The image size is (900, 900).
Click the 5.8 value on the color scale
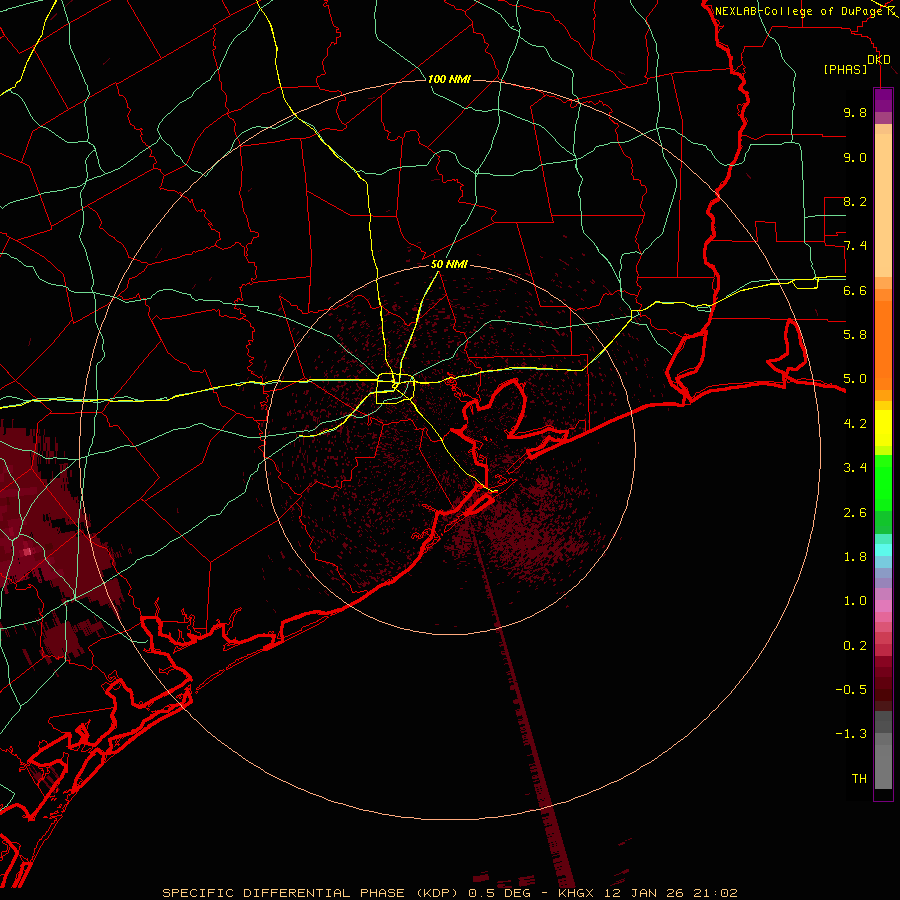[855, 335]
